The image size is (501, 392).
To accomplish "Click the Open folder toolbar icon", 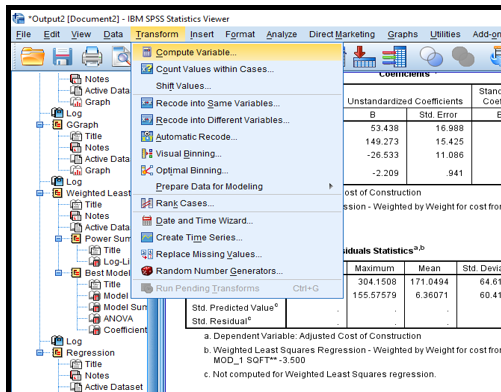I will [32, 56].
